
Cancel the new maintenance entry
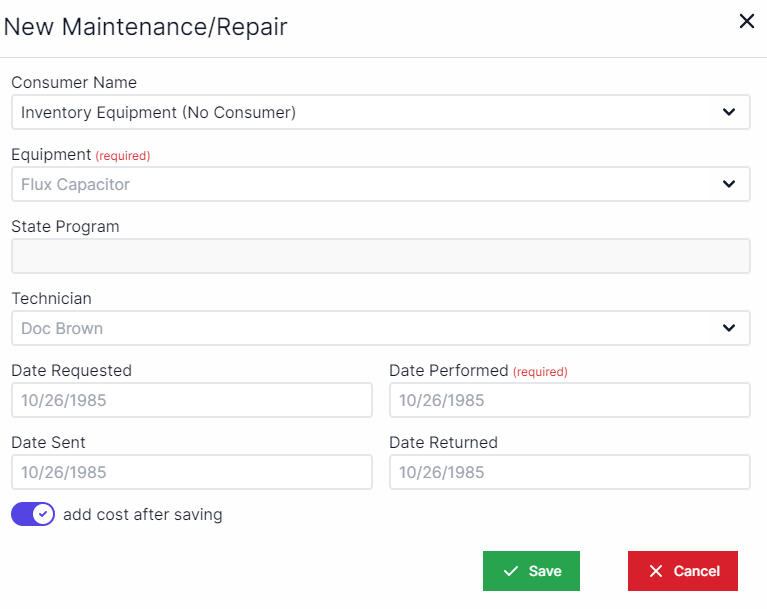pos(683,571)
